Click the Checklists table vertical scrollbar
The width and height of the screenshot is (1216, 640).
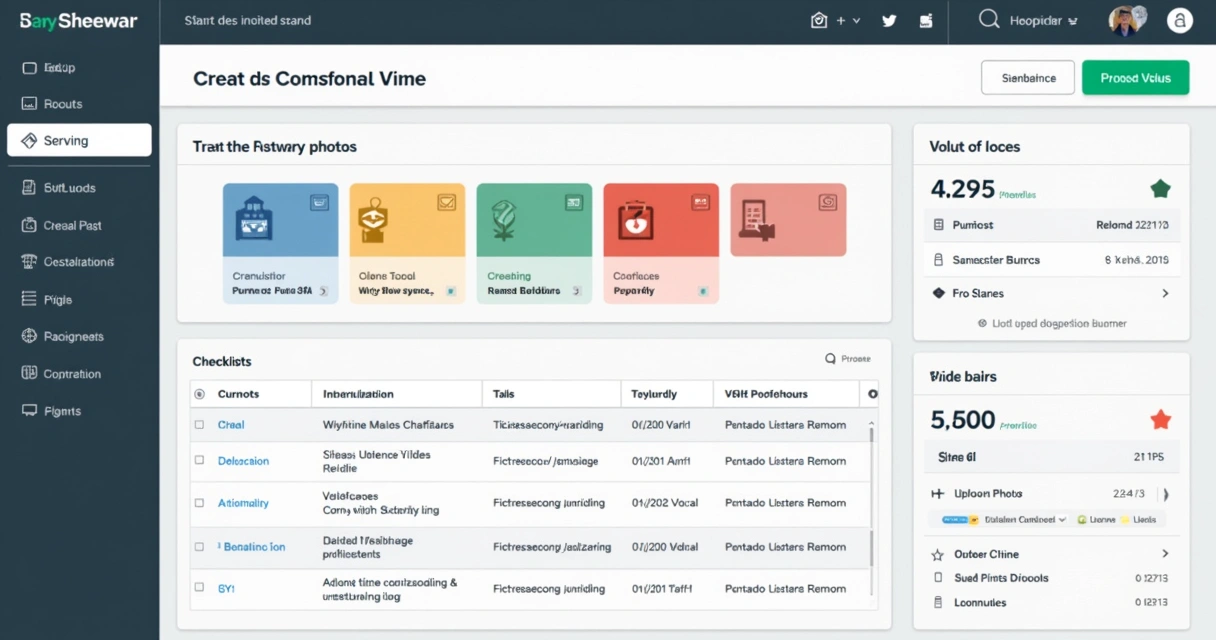pyautogui.click(x=872, y=510)
